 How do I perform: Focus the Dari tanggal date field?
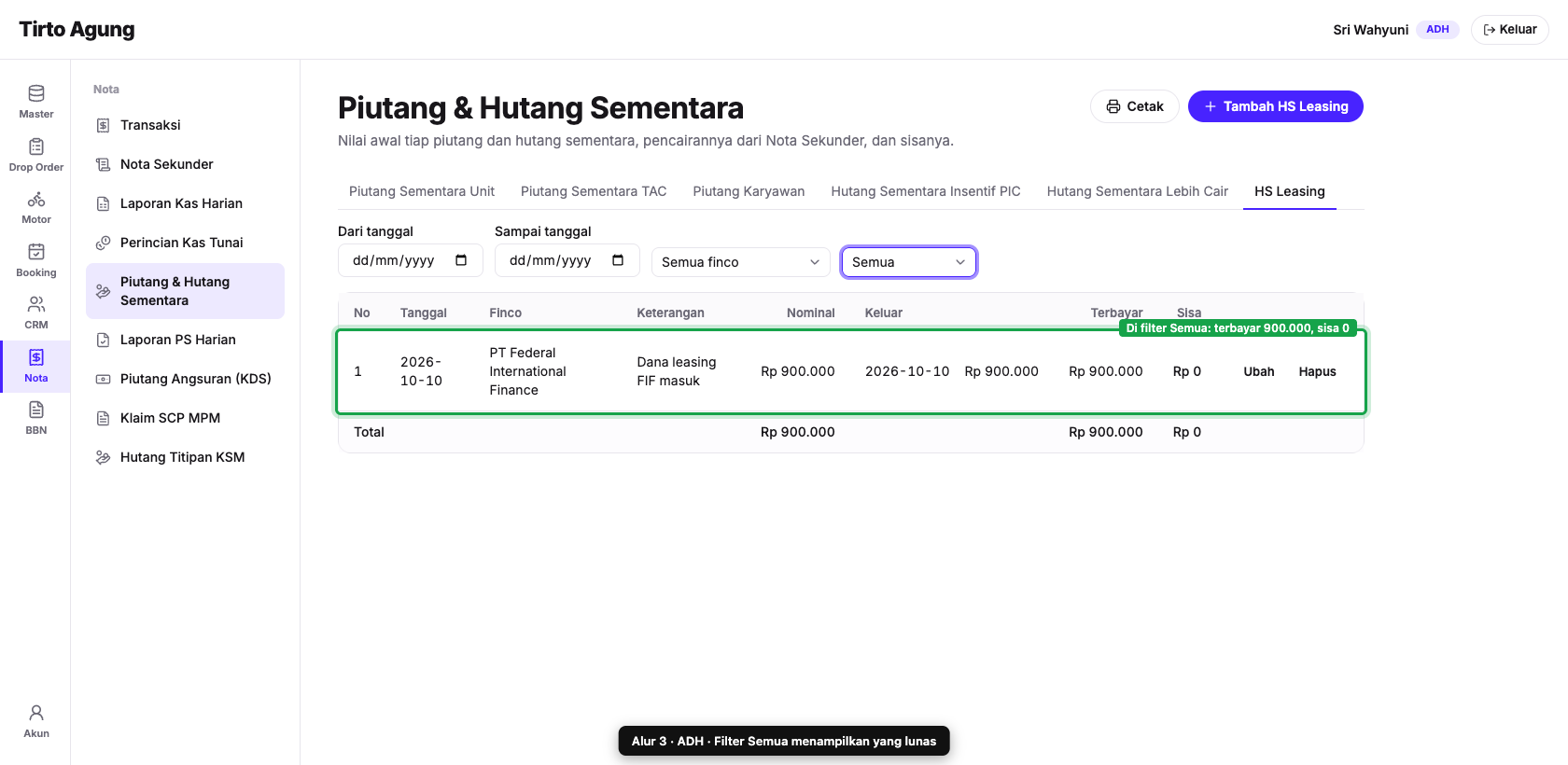tap(411, 260)
